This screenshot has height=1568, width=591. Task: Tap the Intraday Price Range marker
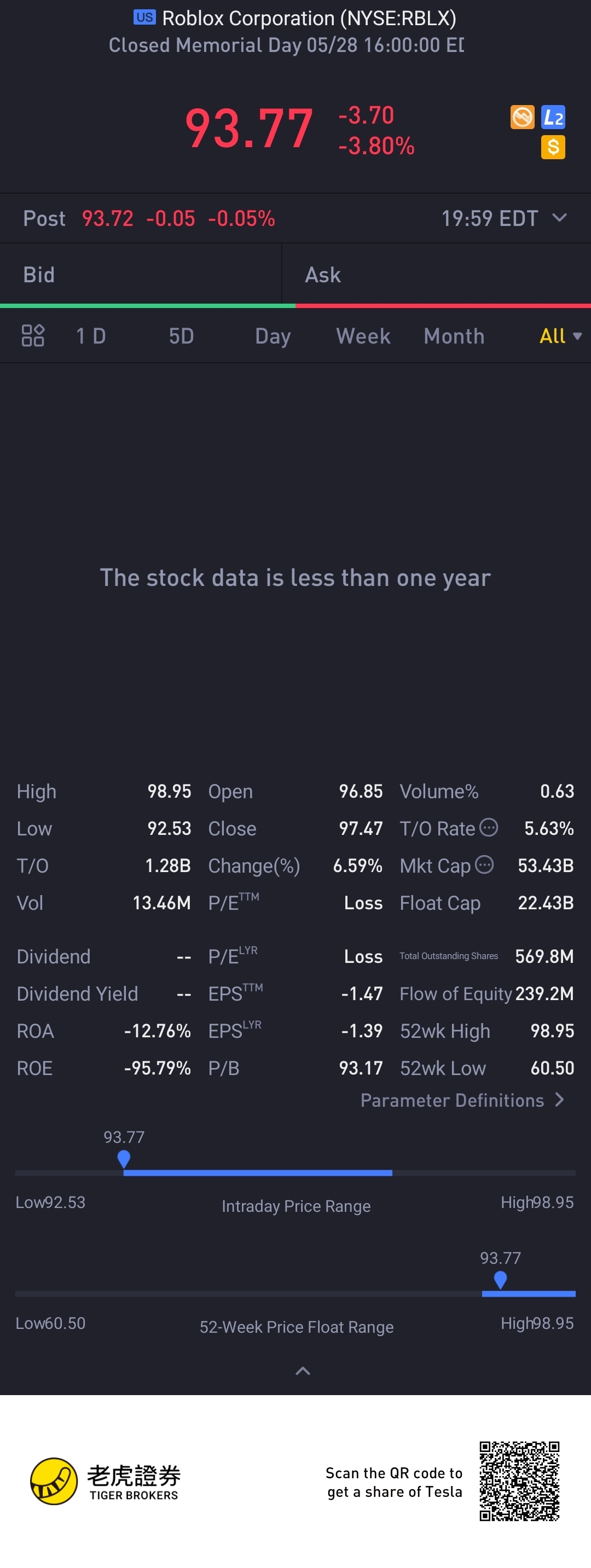pyautogui.click(x=124, y=1158)
